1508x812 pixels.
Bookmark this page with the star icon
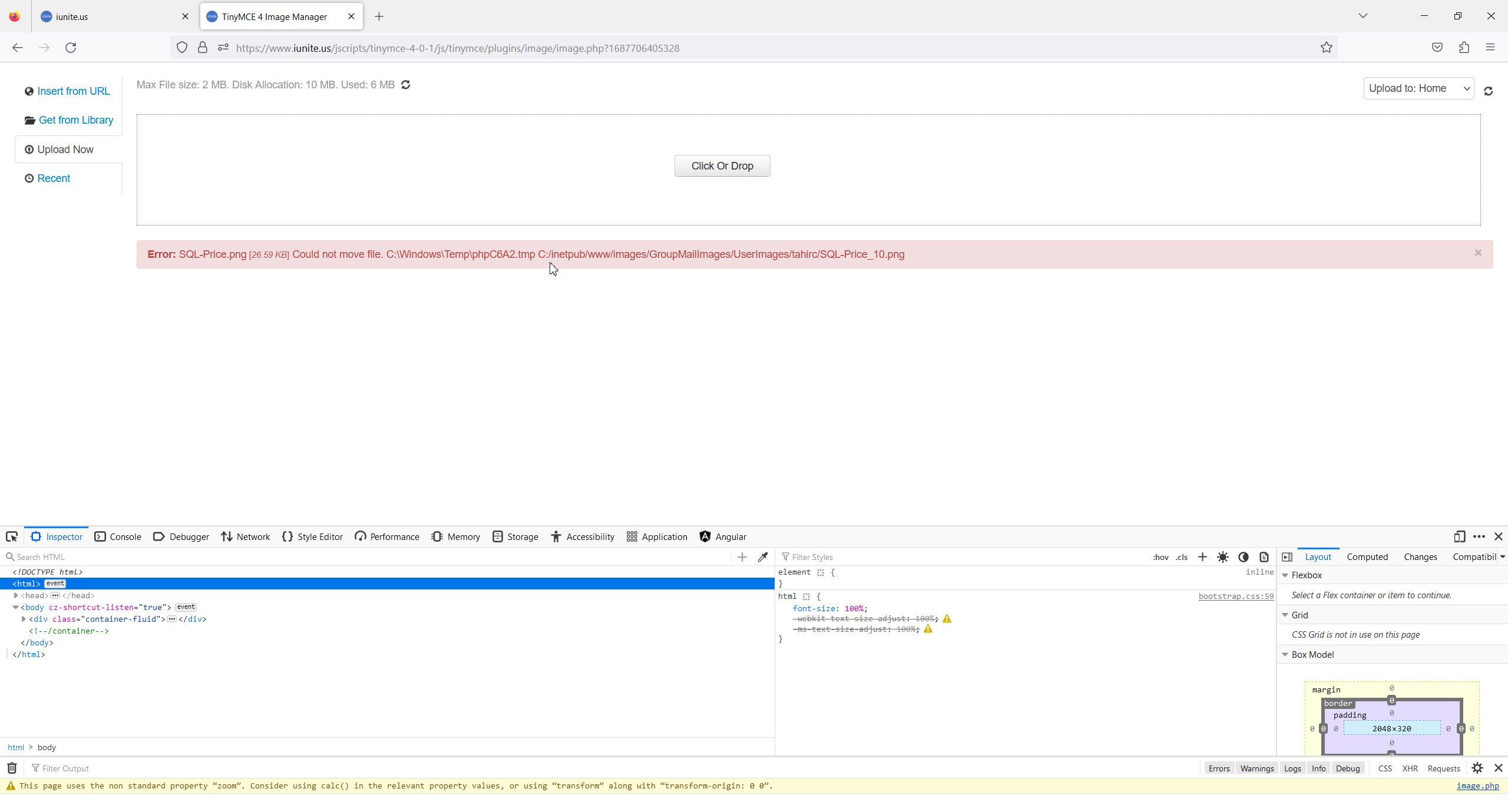point(1326,48)
